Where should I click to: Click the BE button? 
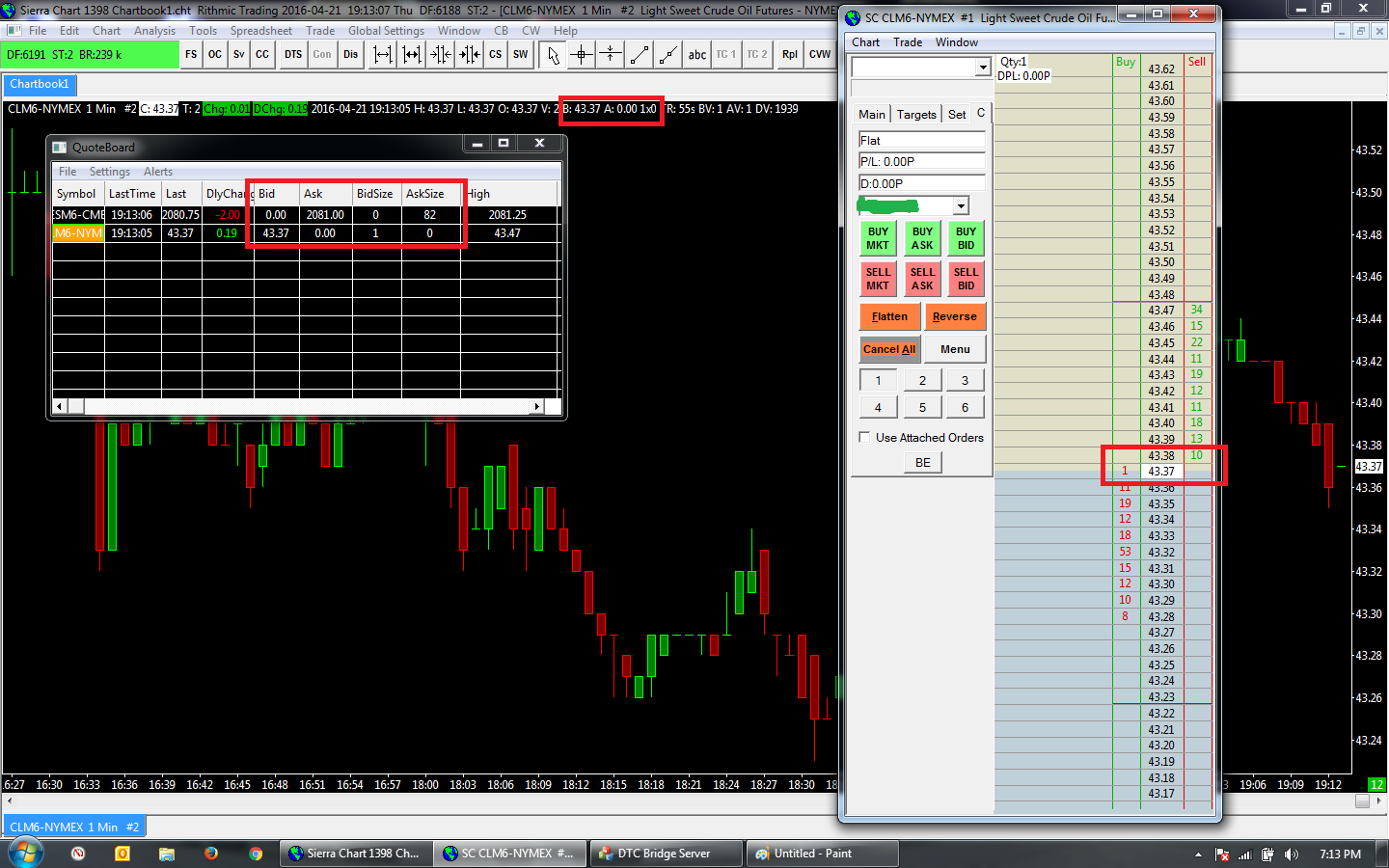(923, 463)
